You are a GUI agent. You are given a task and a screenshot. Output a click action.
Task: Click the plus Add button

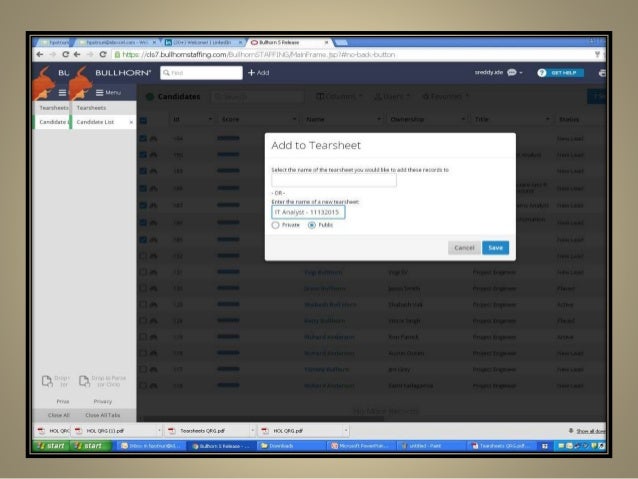click(x=259, y=72)
